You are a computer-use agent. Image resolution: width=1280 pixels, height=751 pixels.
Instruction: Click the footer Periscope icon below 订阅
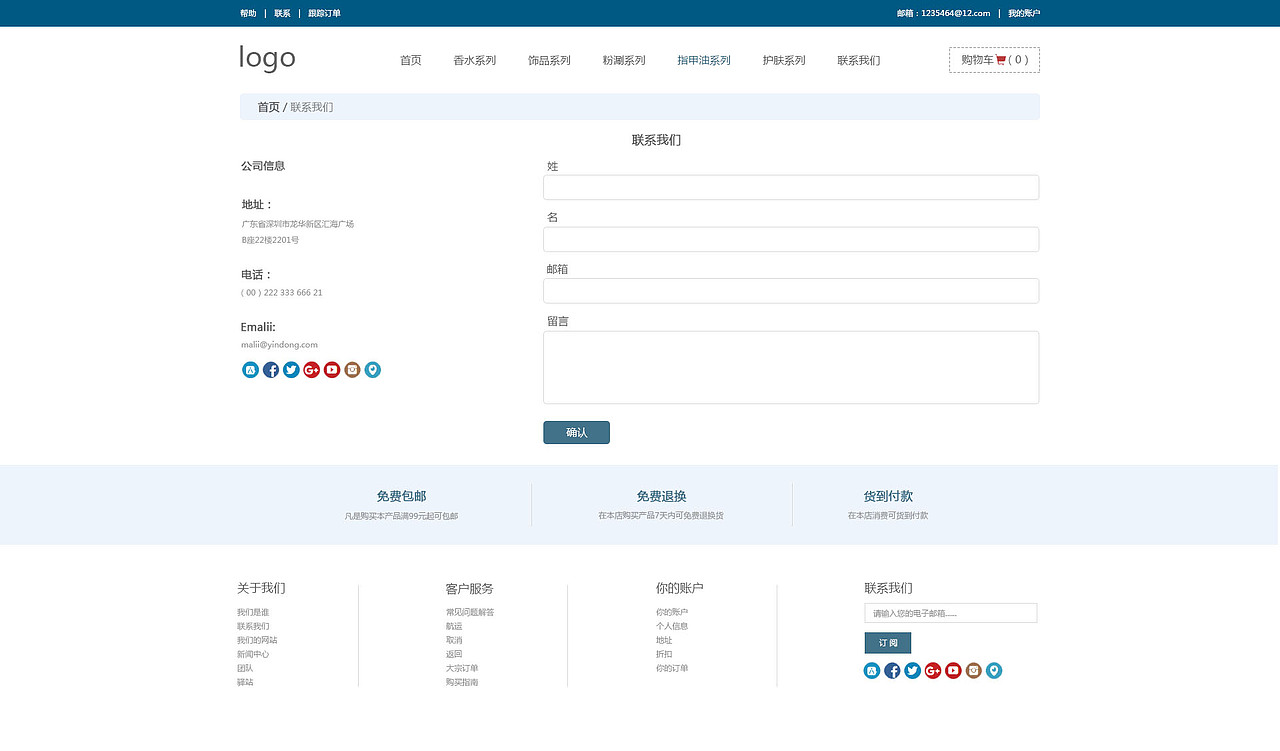994,671
